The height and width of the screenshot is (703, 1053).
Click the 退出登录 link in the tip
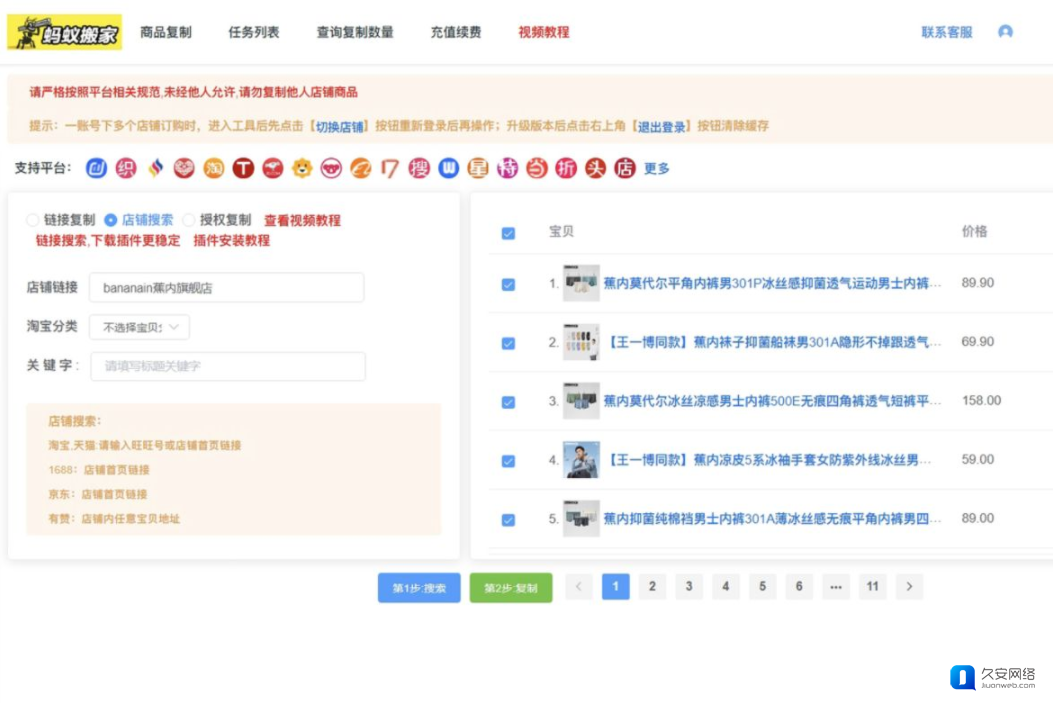click(x=661, y=126)
